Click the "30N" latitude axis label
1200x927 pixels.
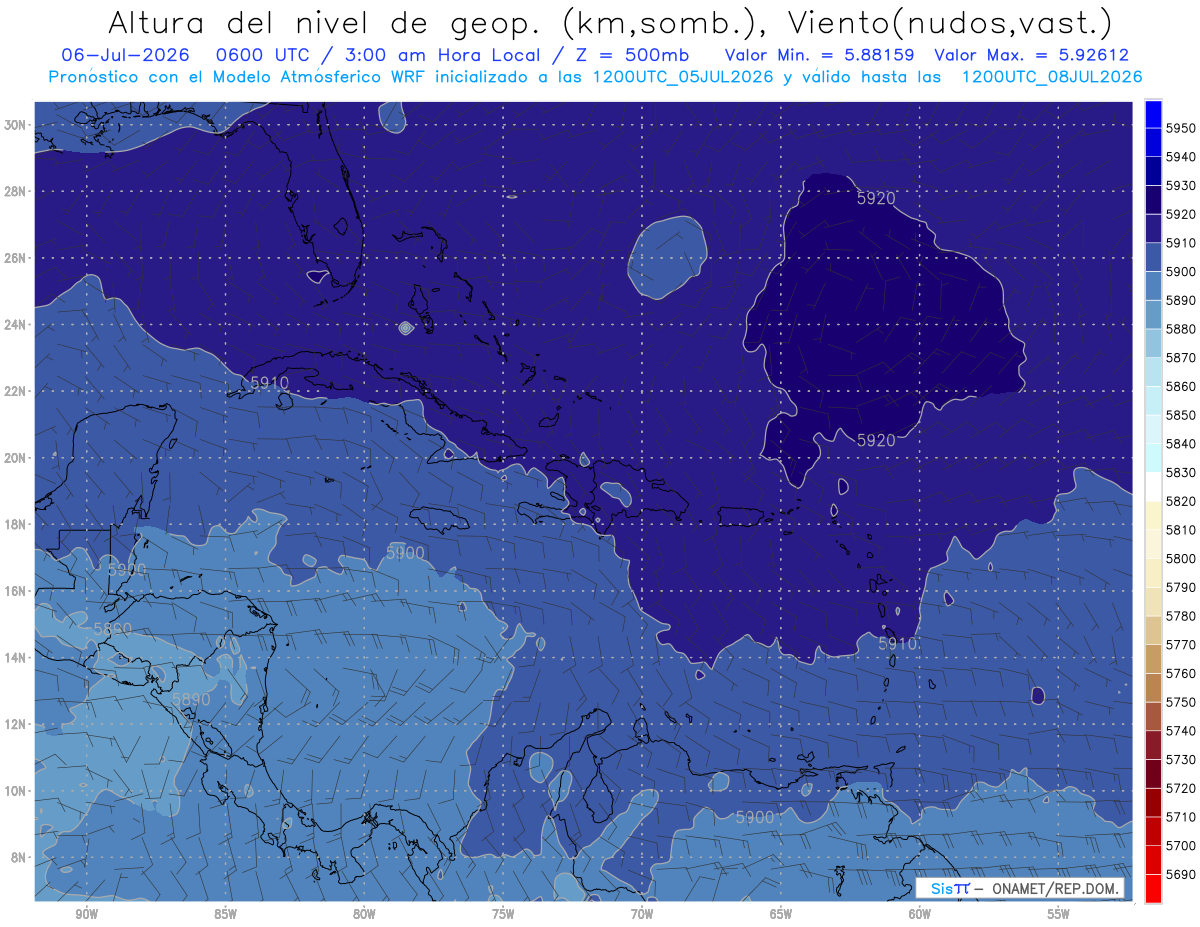[x=16, y=125]
